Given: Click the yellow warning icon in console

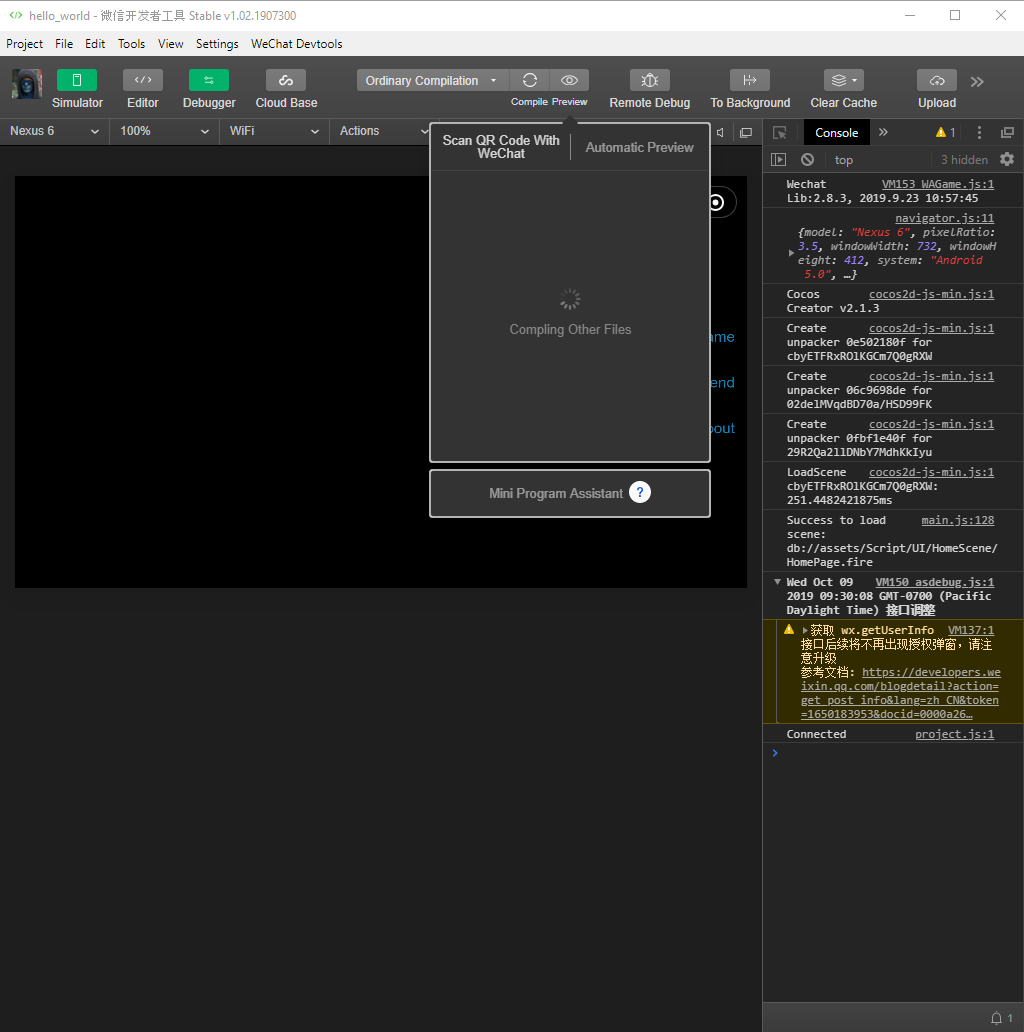Looking at the screenshot, I should tap(789, 630).
